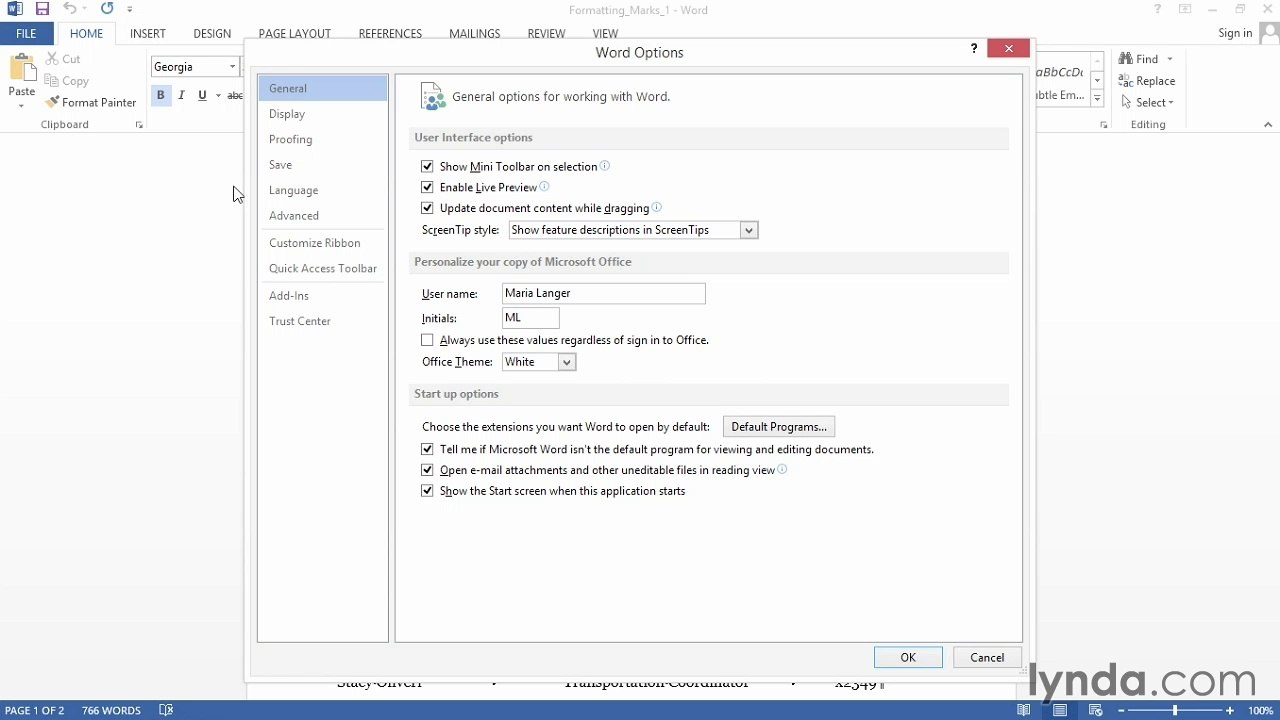Click the Default Programs button
The width and height of the screenshot is (1280, 720).
pos(779,427)
